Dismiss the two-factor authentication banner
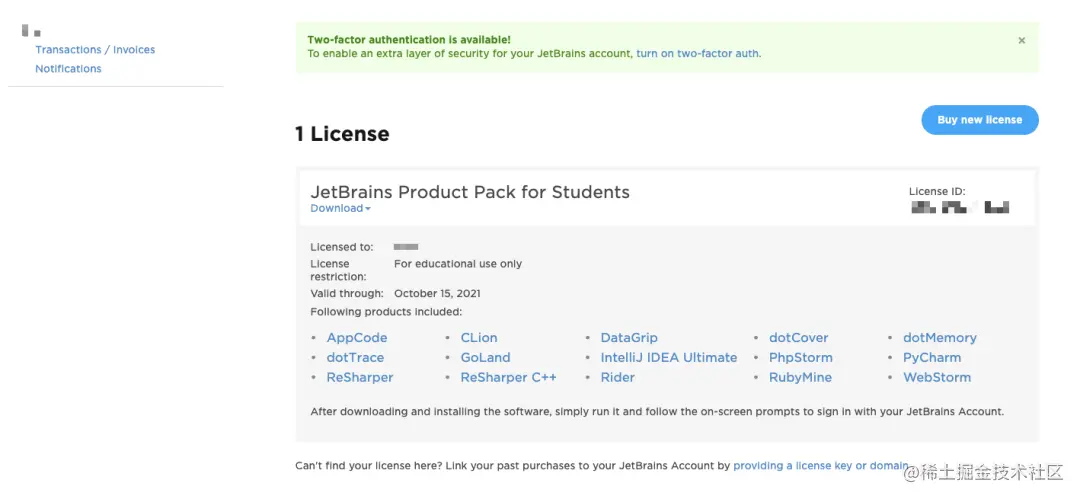This screenshot has width=1080, height=499. pyautogui.click(x=1021, y=41)
